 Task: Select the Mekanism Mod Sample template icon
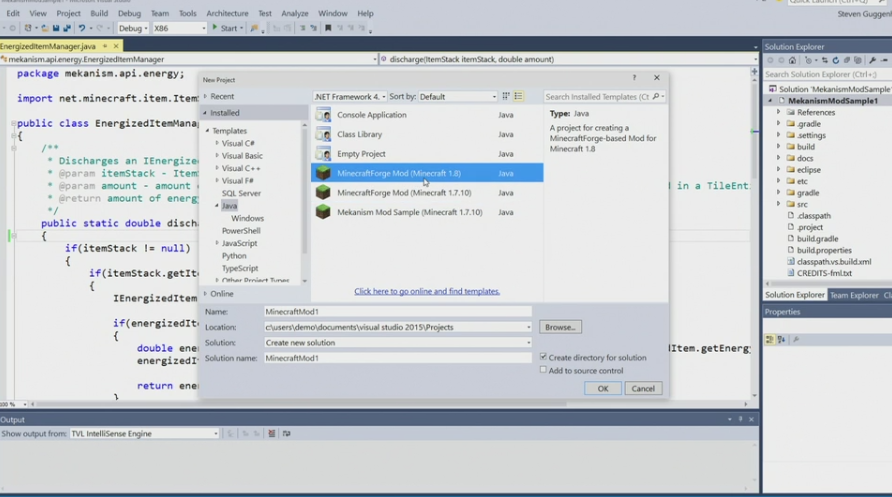(323, 212)
